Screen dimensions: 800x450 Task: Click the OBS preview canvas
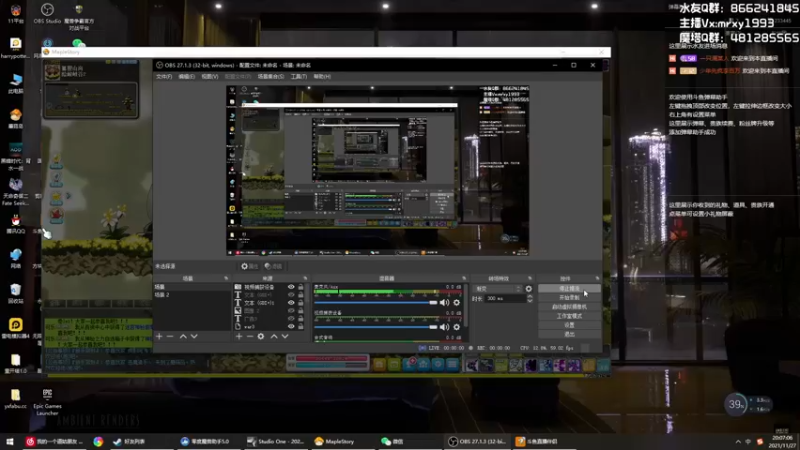(378, 170)
